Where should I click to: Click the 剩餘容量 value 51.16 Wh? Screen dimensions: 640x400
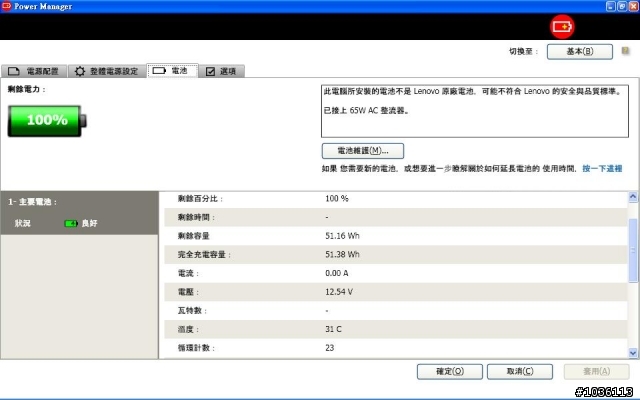click(x=342, y=236)
